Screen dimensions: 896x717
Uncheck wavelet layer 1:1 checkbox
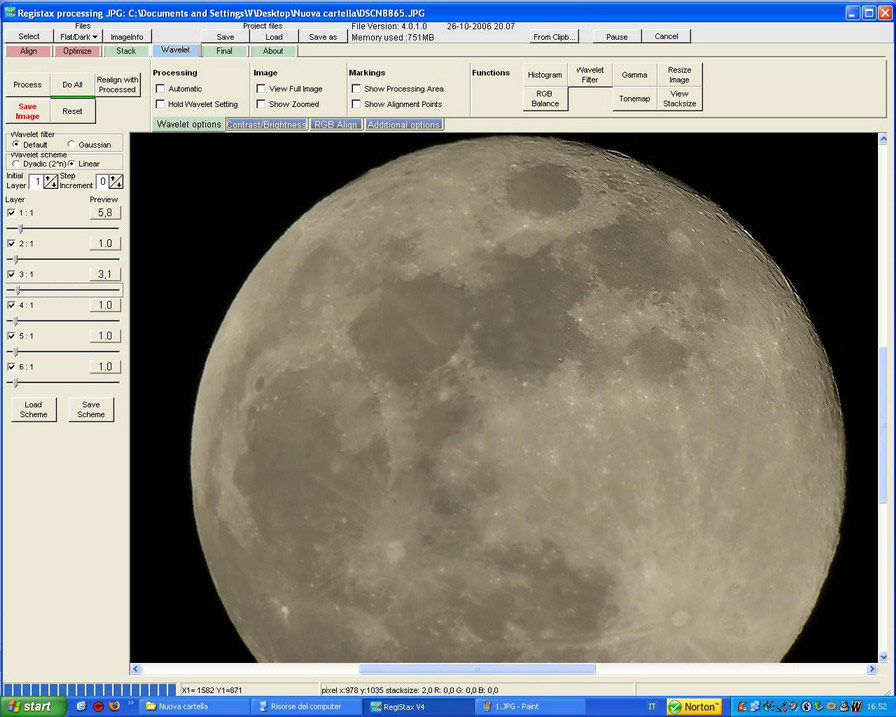coord(11,213)
